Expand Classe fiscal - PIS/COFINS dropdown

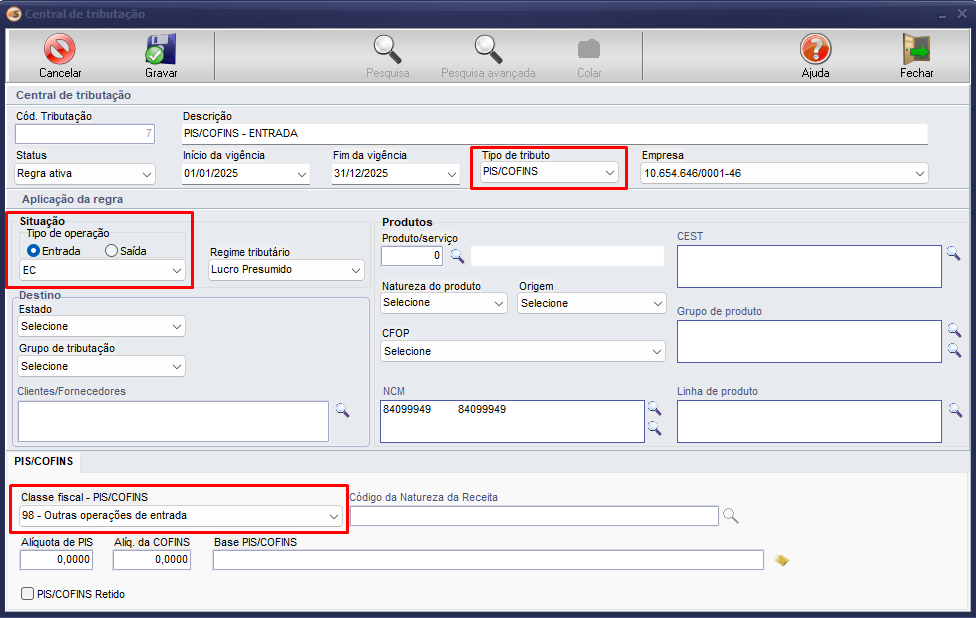click(181, 516)
